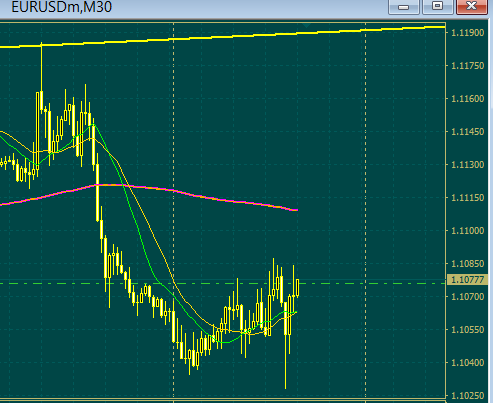Screen dimensions: 493x403
Task: Click the 1.11150 price scale label
Action: [x=467, y=198]
